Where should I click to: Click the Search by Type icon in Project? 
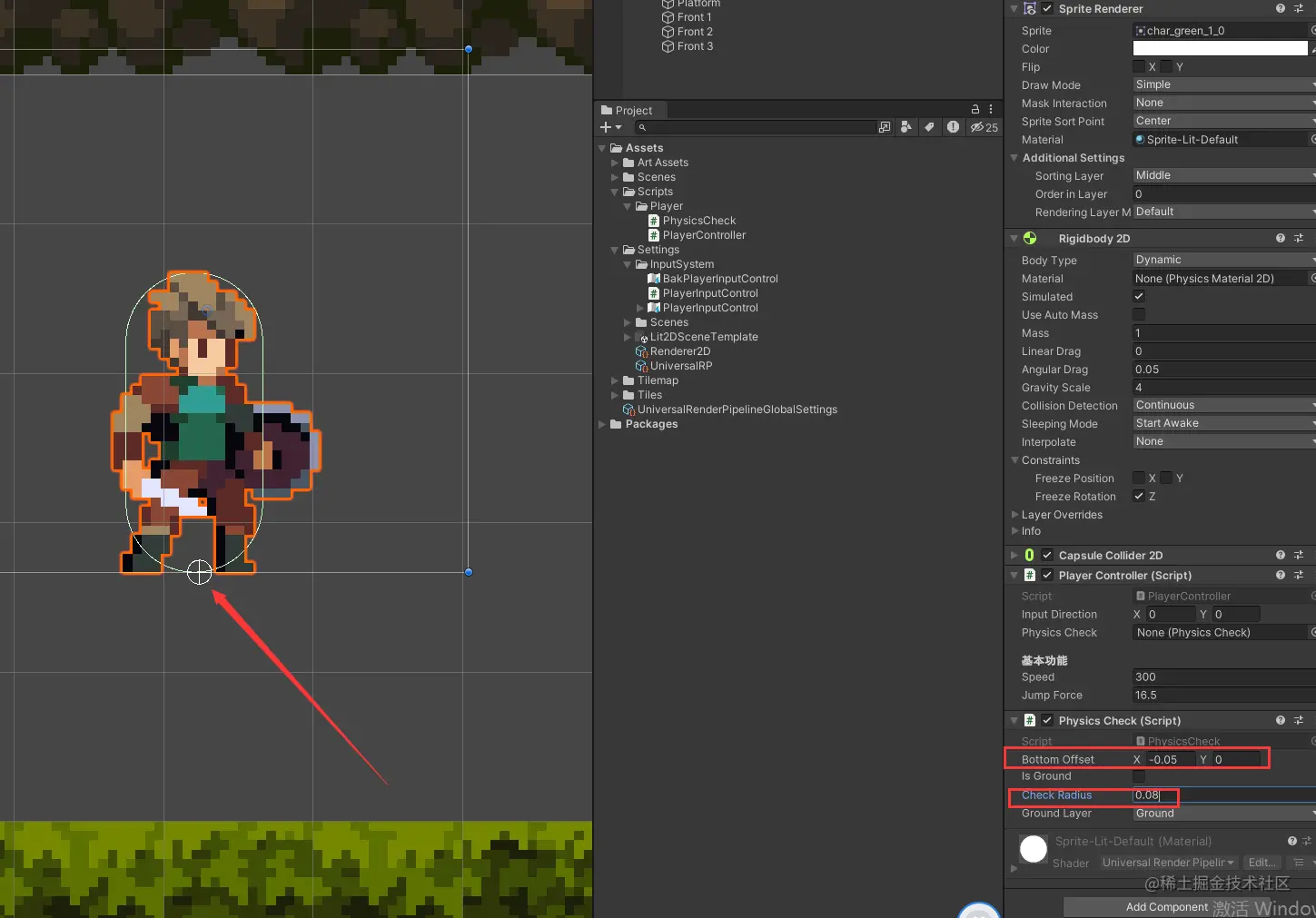[x=906, y=127]
